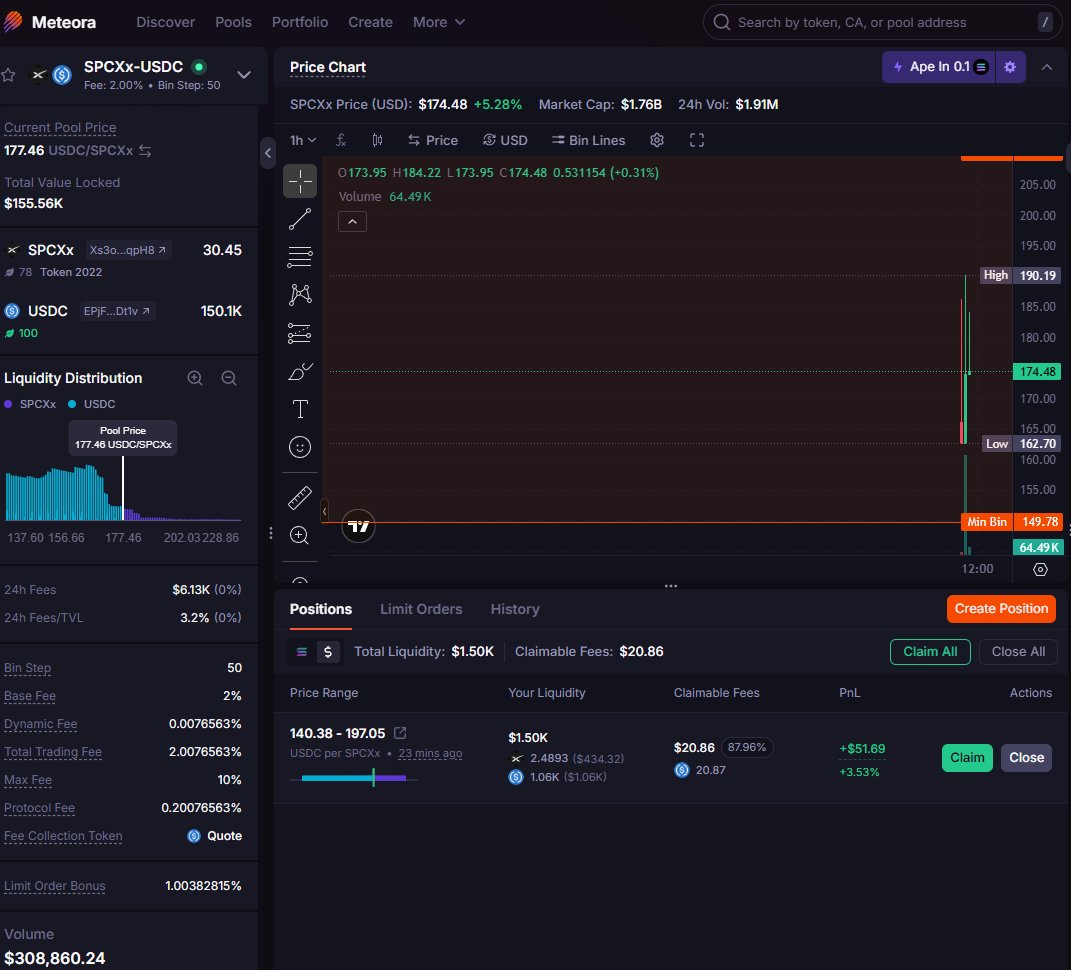Switch to the Positions tab
1071x970 pixels.
point(321,609)
